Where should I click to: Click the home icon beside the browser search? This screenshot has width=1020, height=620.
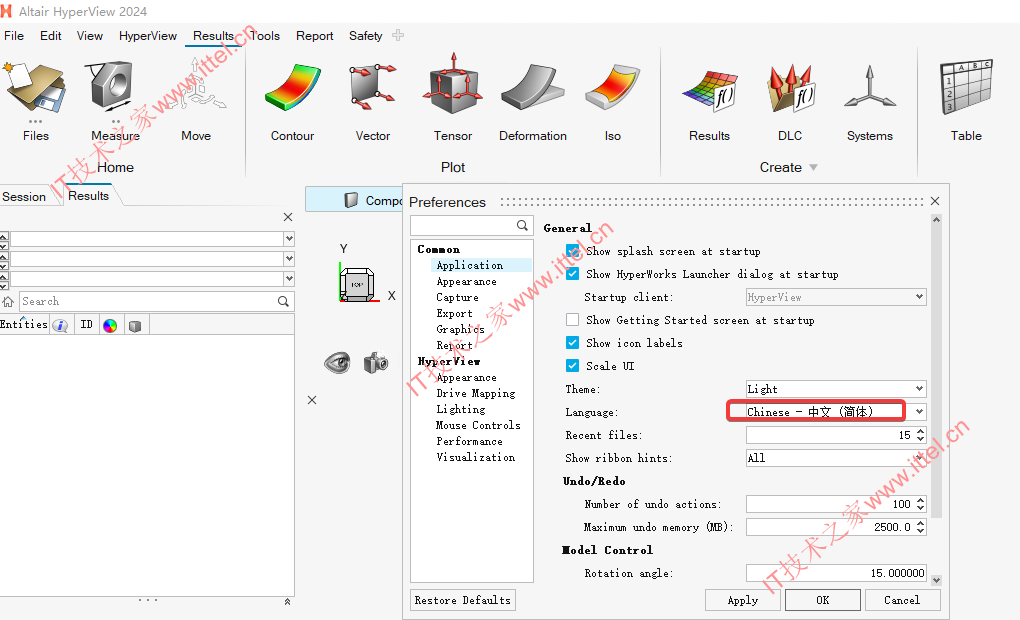coord(8,301)
